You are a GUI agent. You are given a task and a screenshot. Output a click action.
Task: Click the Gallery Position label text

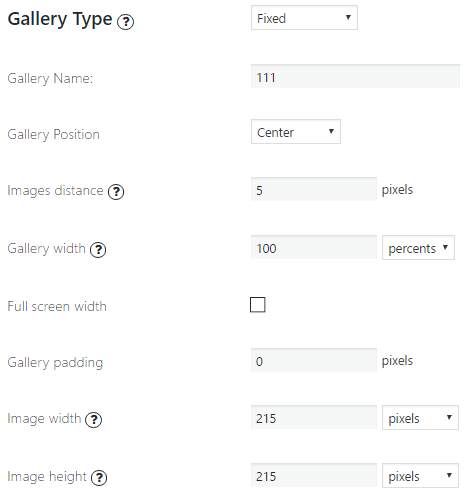(53, 135)
